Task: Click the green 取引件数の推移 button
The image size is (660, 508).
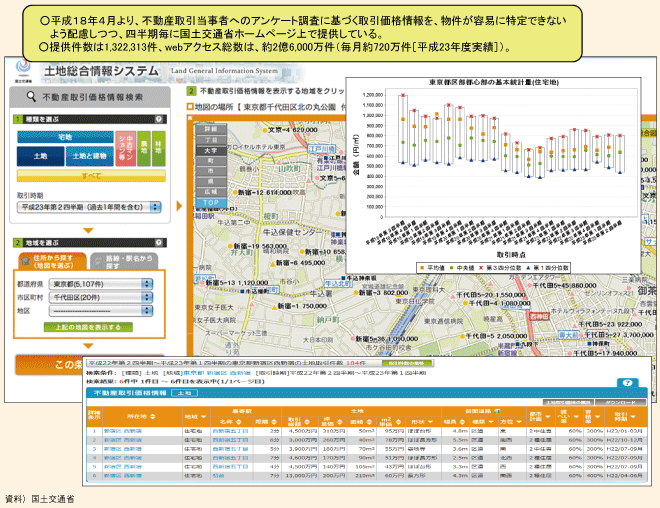Action: click(407, 363)
